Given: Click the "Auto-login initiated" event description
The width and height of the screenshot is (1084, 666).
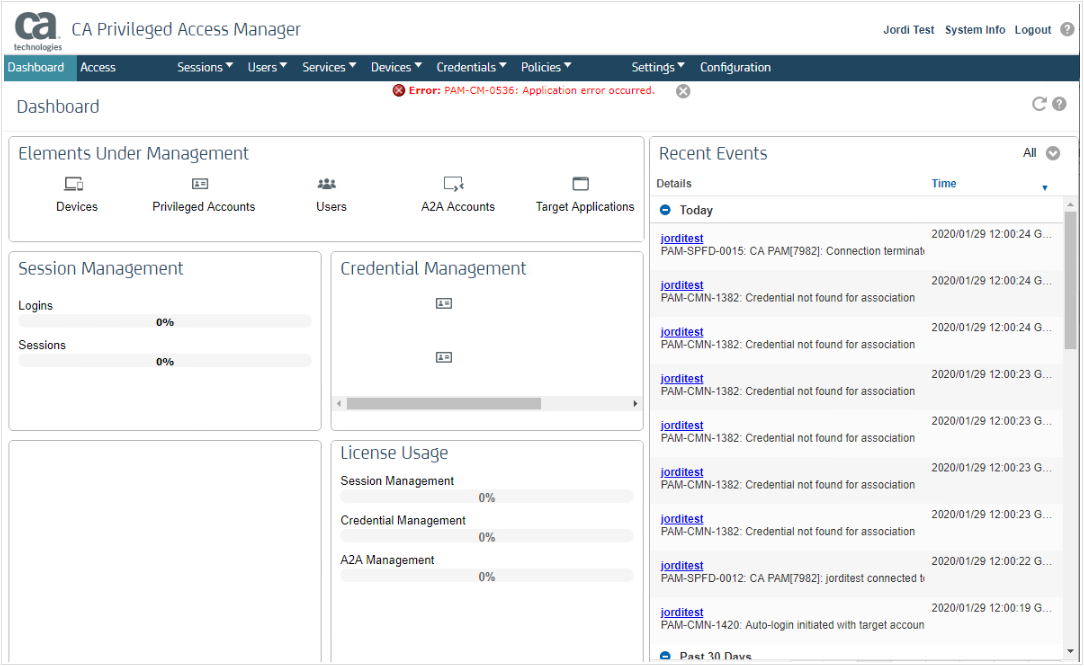Looking at the screenshot, I should [792, 625].
